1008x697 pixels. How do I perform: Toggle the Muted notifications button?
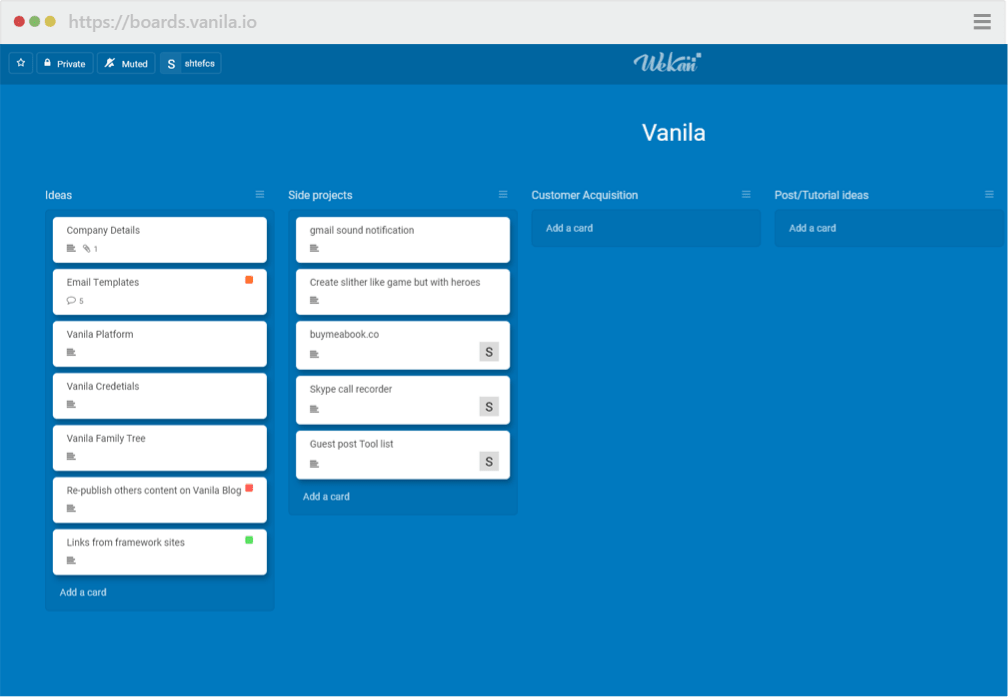(x=126, y=63)
